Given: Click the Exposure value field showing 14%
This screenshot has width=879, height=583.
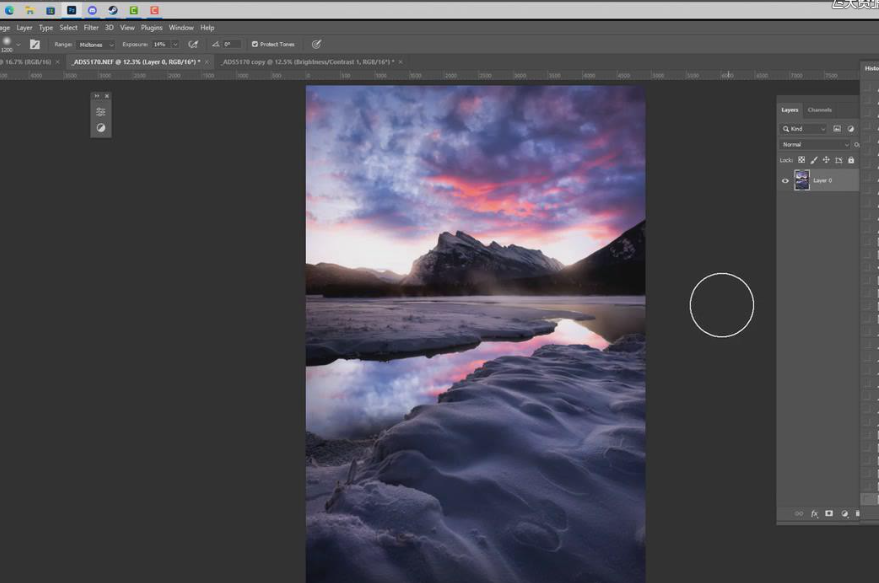Looking at the screenshot, I should coord(160,44).
